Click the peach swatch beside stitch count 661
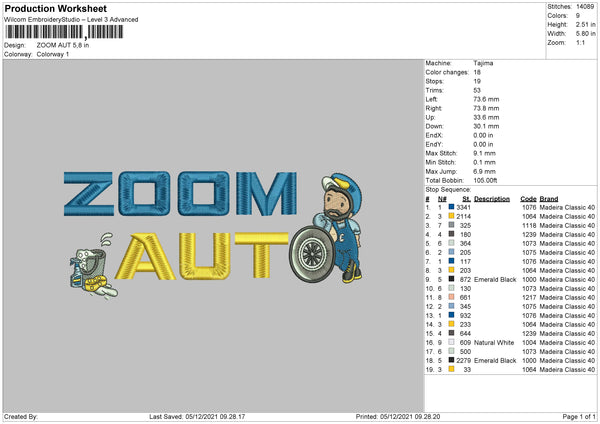The image size is (600, 424). 452,297
